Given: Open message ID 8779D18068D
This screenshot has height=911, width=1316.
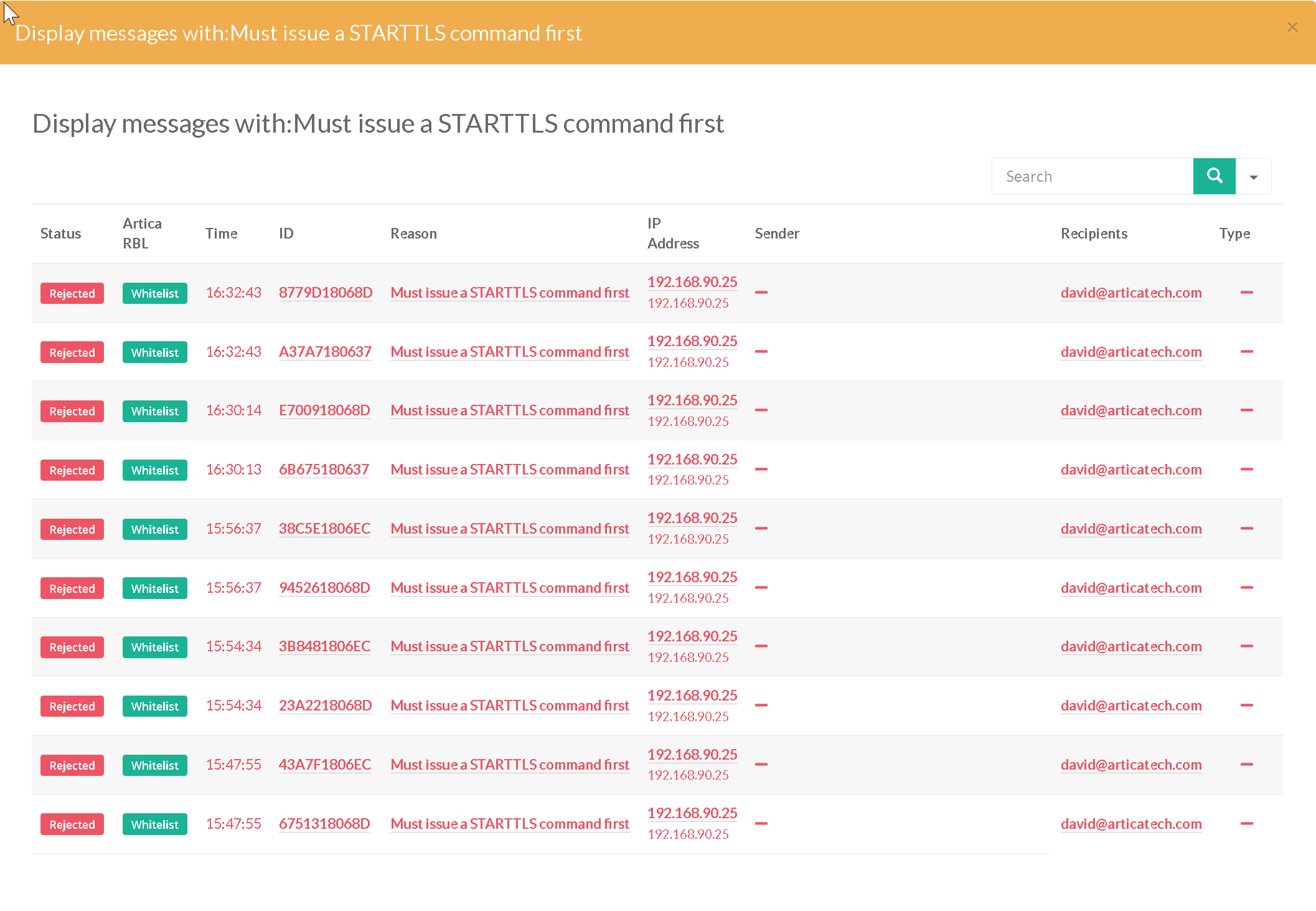Looking at the screenshot, I should point(325,293).
